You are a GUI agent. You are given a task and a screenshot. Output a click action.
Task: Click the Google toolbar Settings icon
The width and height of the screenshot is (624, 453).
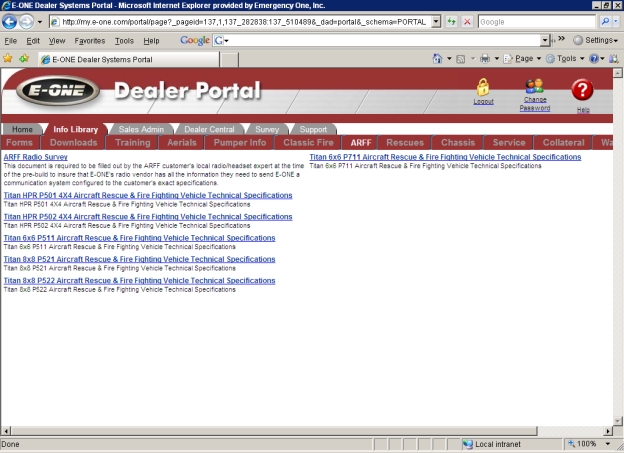pos(578,40)
